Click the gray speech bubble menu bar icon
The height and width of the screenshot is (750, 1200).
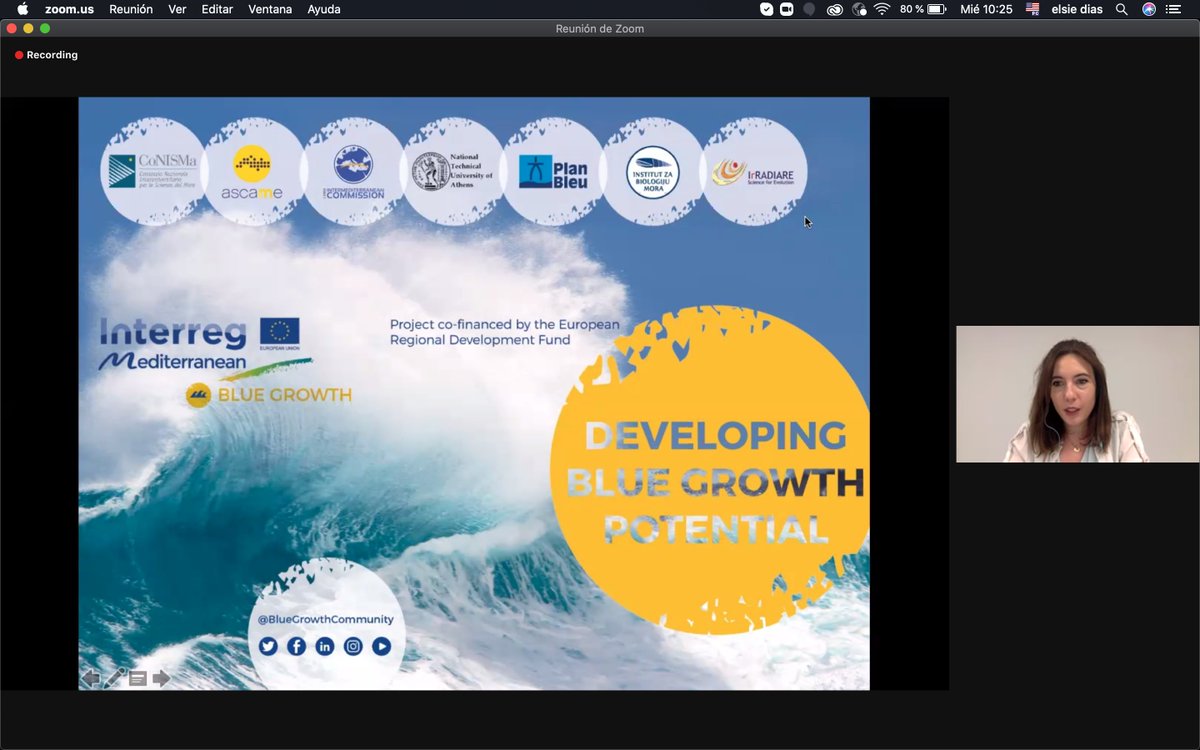click(809, 9)
